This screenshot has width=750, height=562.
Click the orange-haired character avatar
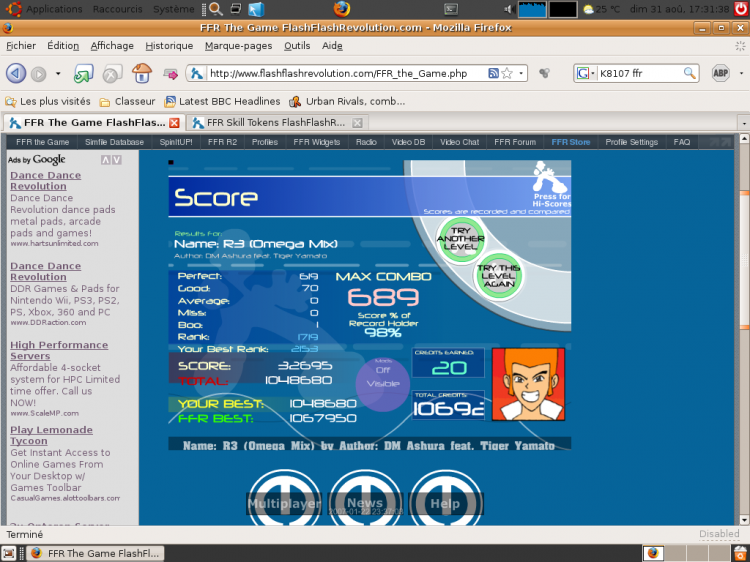(528, 384)
